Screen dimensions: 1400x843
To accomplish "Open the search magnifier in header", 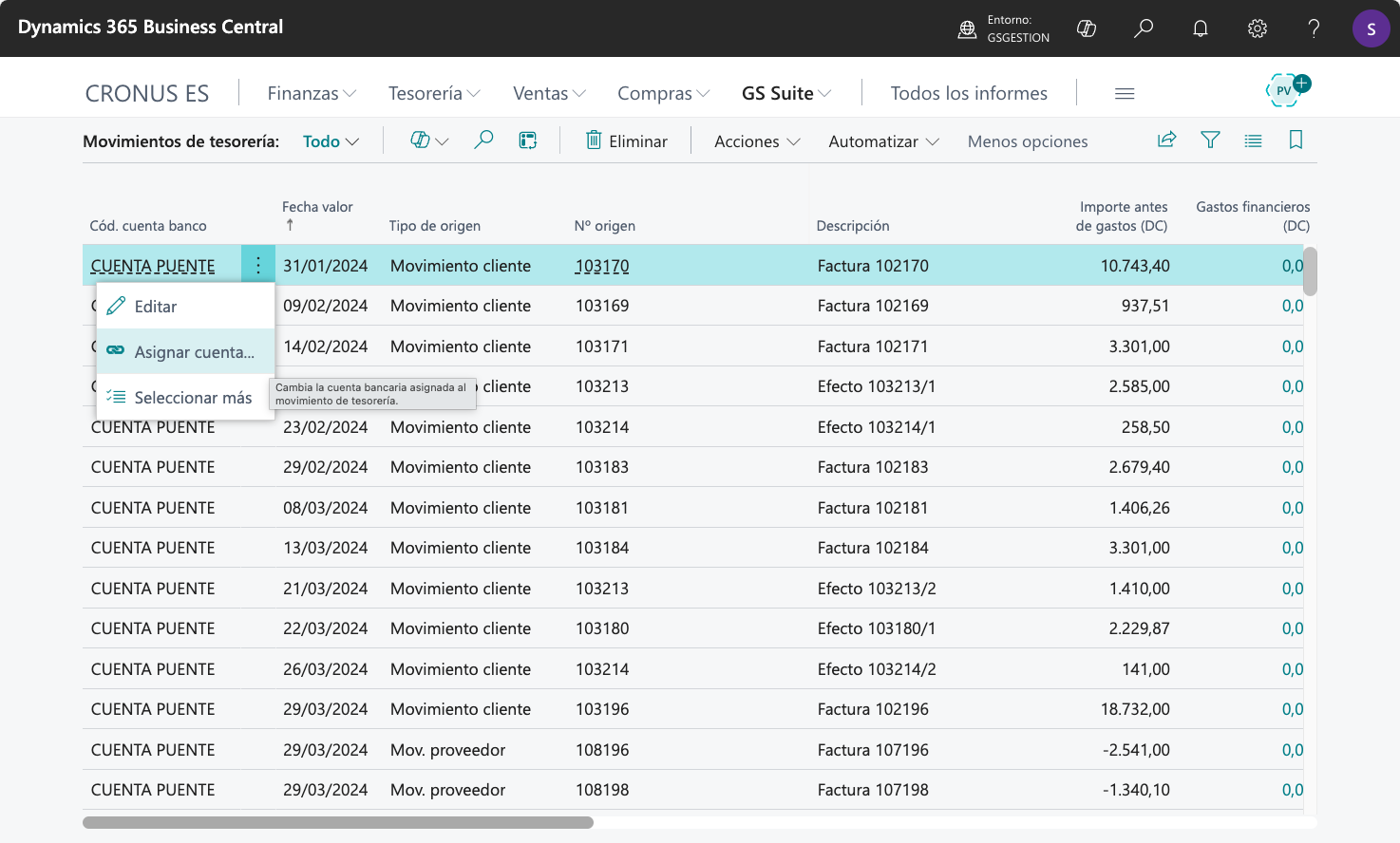I will [x=1144, y=28].
